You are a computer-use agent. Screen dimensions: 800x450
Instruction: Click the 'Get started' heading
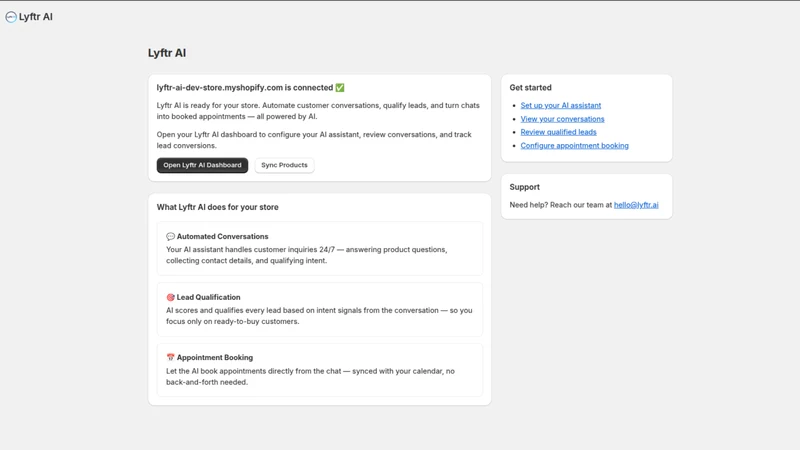pos(530,88)
